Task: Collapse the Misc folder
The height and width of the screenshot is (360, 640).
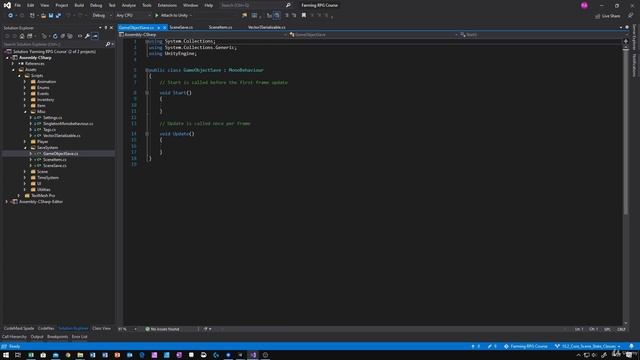Action: click(25, 111)
